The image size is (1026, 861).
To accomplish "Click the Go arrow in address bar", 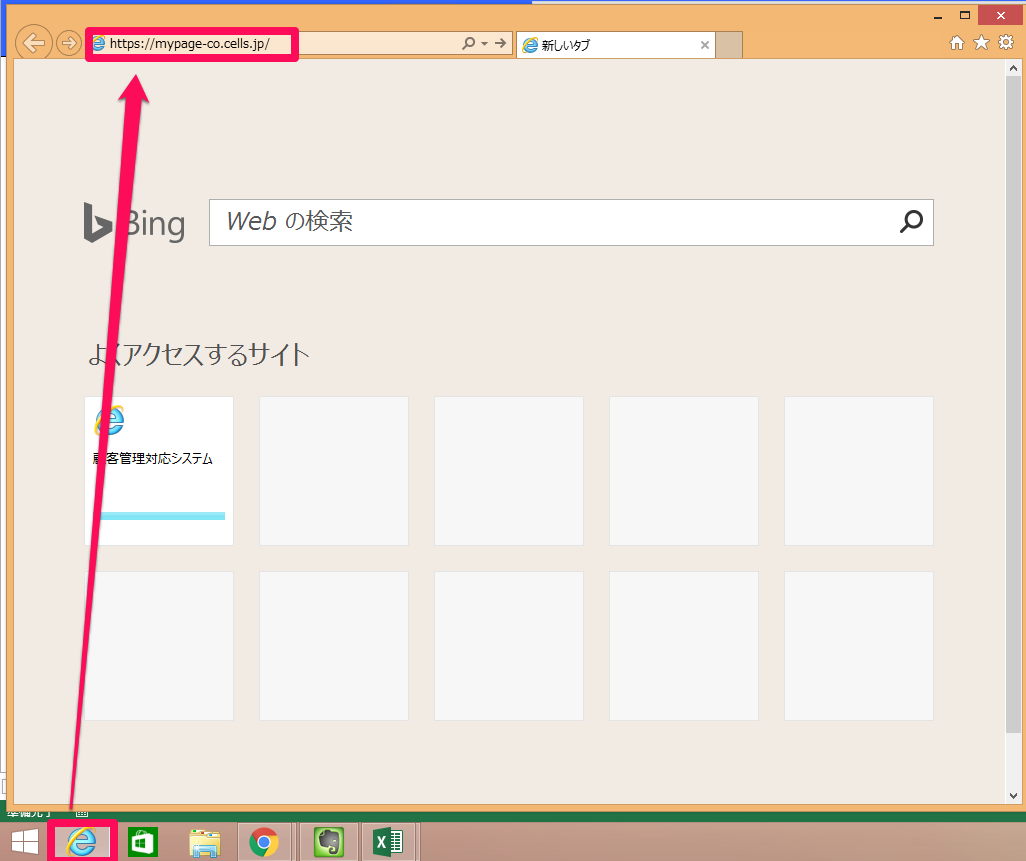I will coord(501,44).
